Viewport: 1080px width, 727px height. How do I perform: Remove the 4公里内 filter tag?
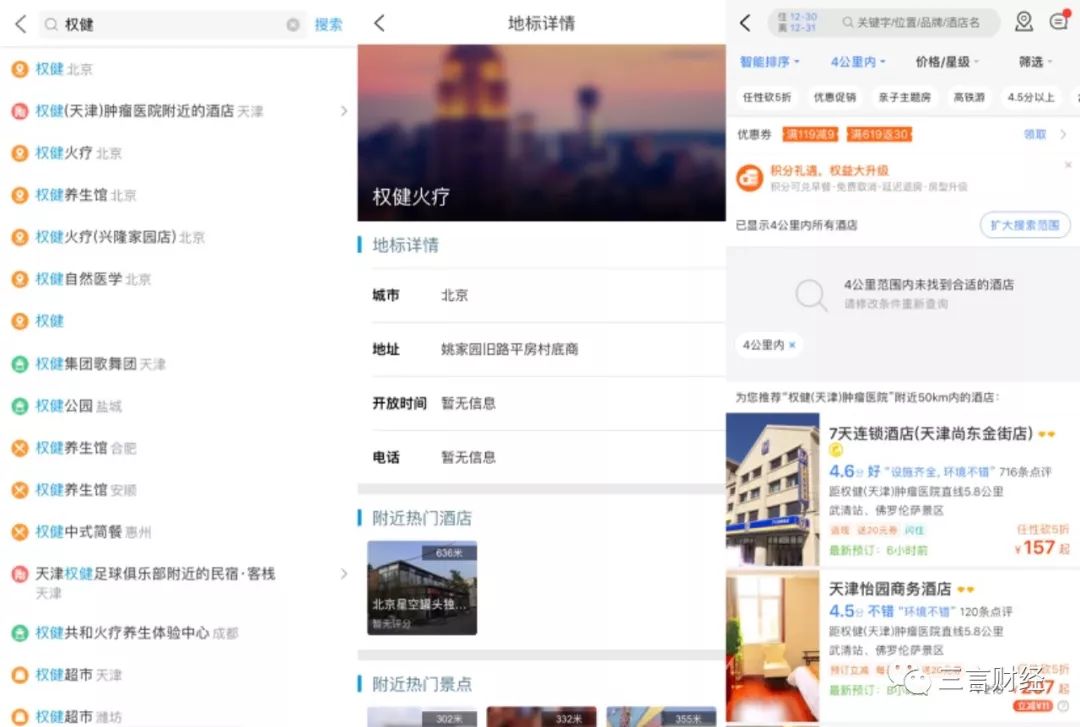click(x=792, y=345)
